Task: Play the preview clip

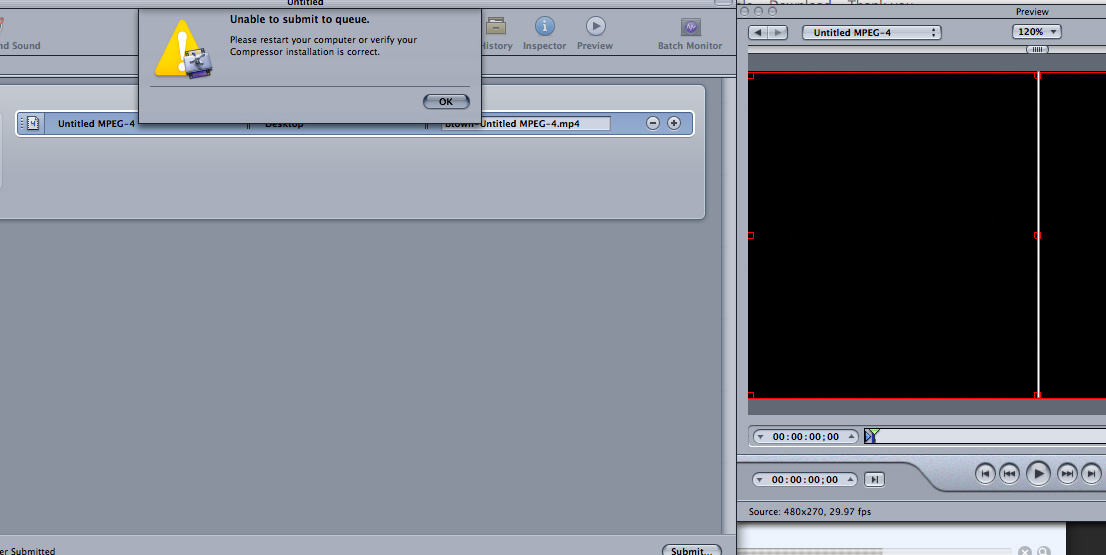Action: [1038, 474]
